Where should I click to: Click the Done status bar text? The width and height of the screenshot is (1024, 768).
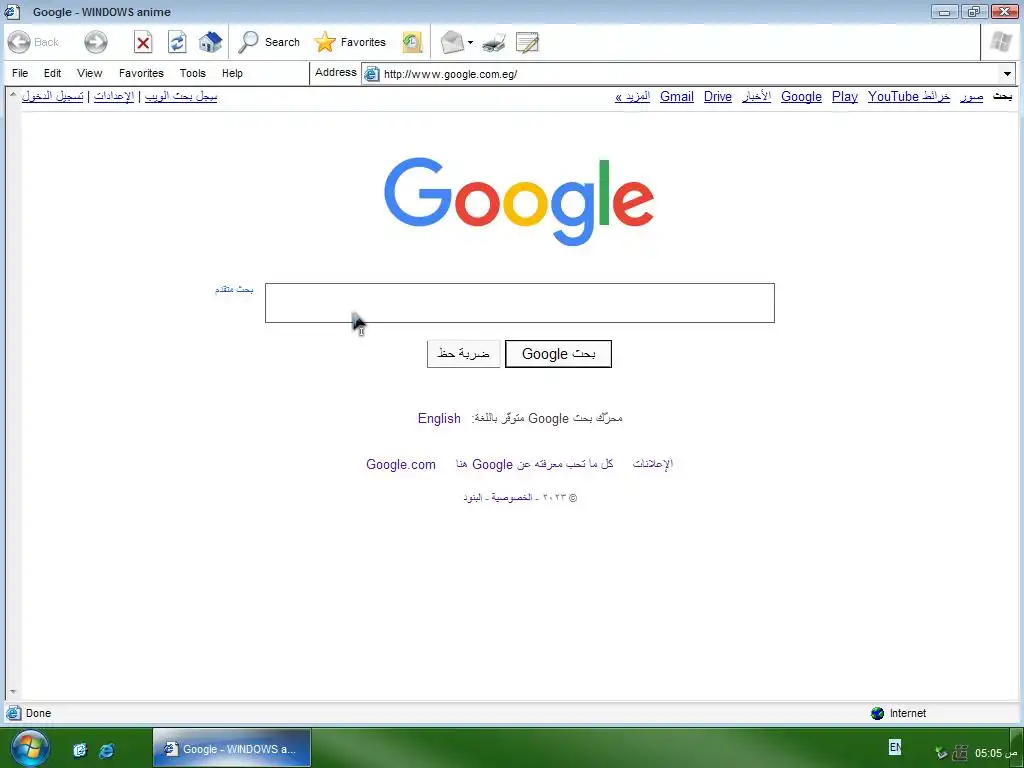click(x=39, y=713)
